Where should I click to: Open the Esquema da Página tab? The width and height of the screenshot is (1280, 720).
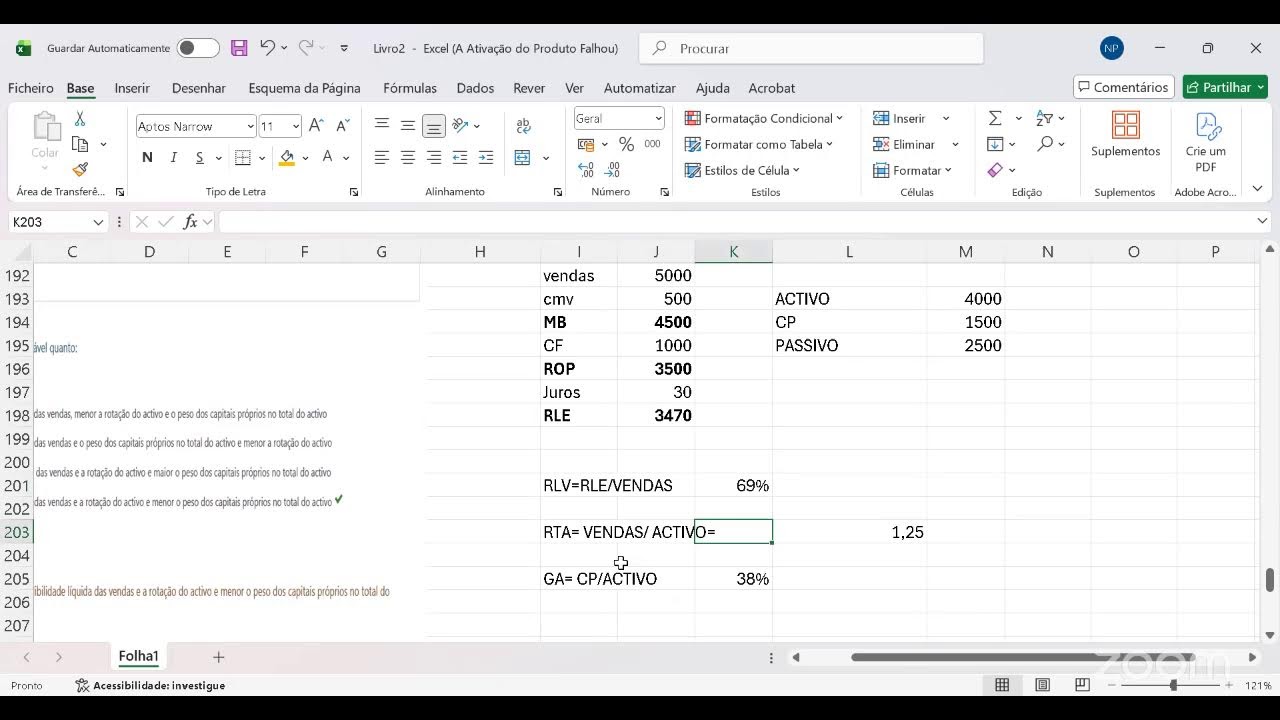click(x=304, y=88)
